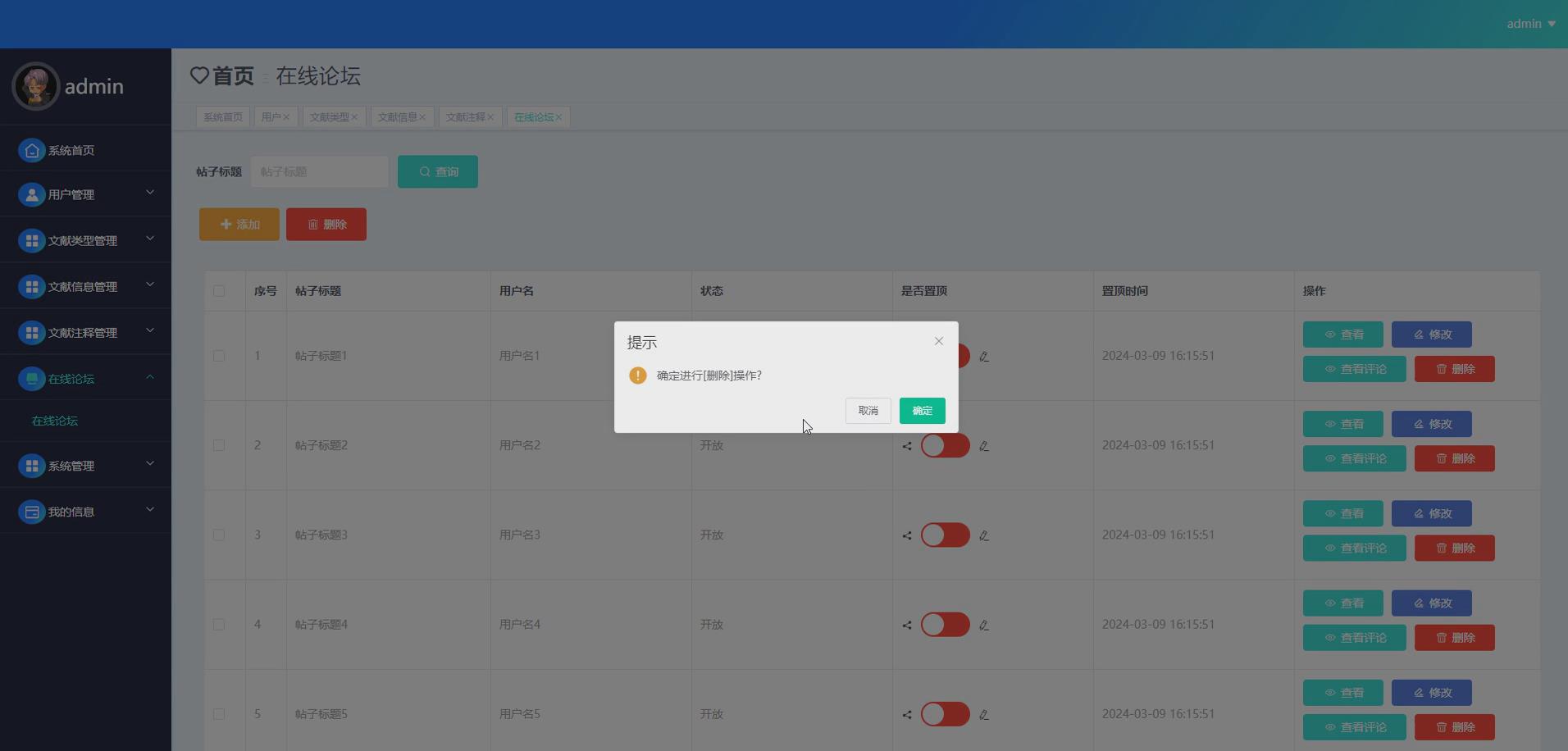Click the edit pencil icon in row 1's 是否置顶 cell

(984, 357)
